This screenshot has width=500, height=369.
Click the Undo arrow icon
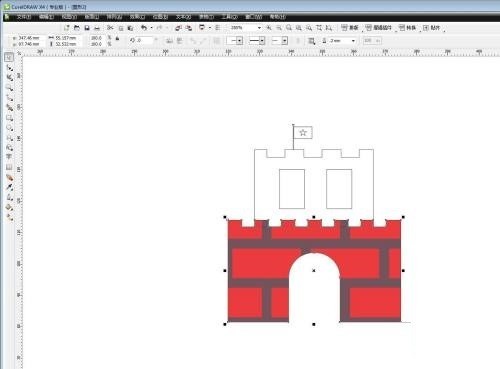(x=144, y=28)
